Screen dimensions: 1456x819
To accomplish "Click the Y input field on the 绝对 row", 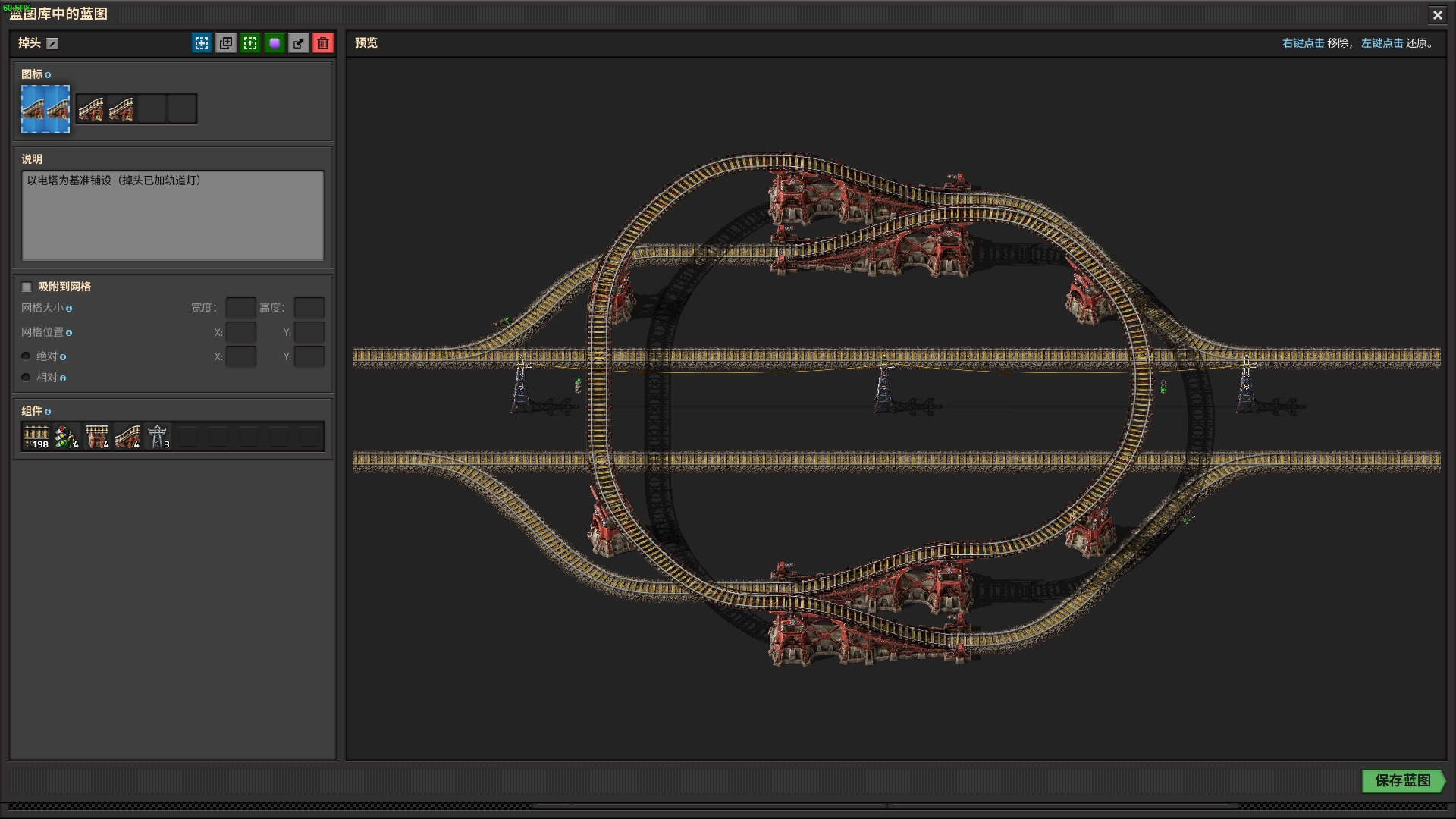I will click(309, 356).
